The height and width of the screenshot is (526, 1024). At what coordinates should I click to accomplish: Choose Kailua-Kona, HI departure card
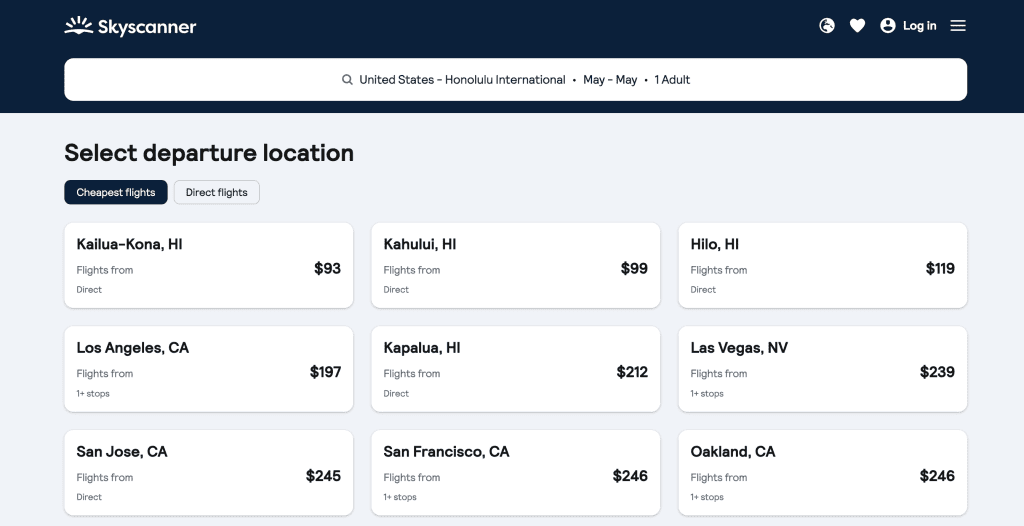[208, 265]
